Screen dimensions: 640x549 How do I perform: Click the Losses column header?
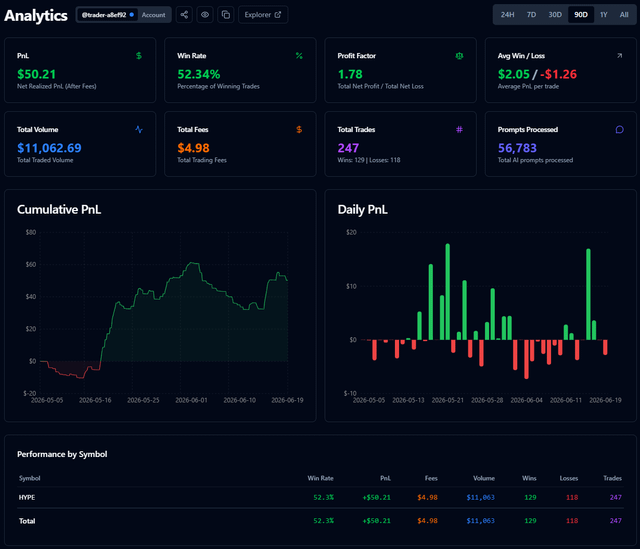coord(569,478)
